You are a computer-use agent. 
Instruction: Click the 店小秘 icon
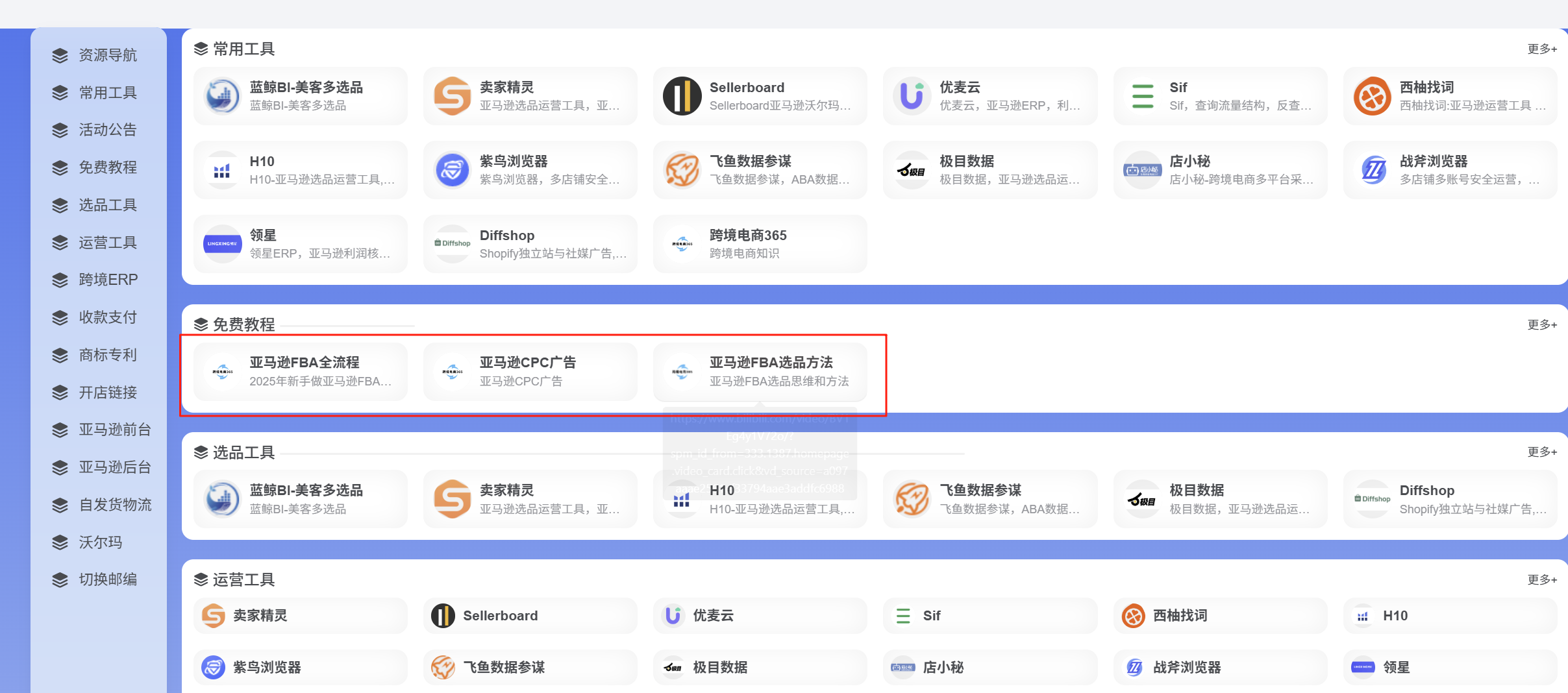[1142, 169]
